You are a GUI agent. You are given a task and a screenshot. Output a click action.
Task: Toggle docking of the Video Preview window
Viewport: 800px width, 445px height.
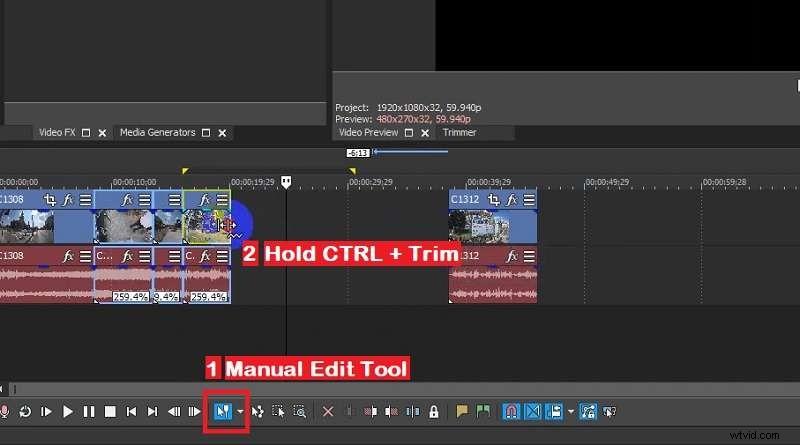409,133
